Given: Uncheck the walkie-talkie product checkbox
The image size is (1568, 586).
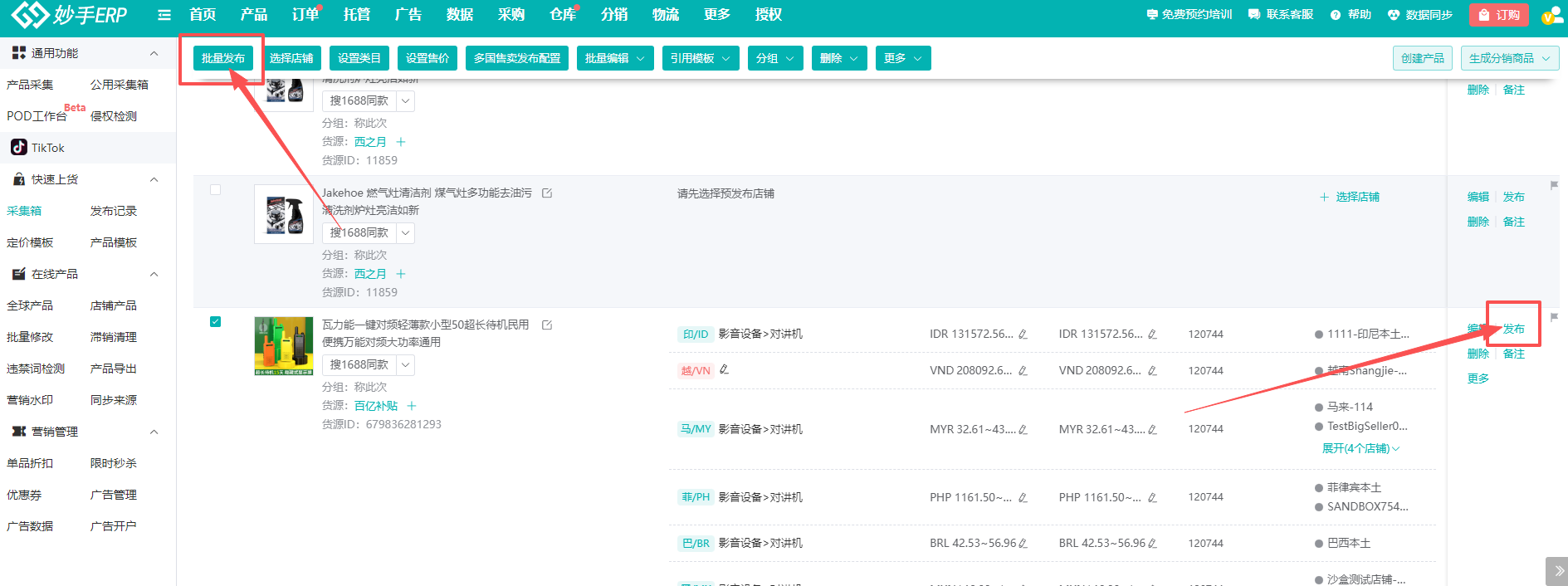Looking at the screenshot, I should (x=216, y=322).
